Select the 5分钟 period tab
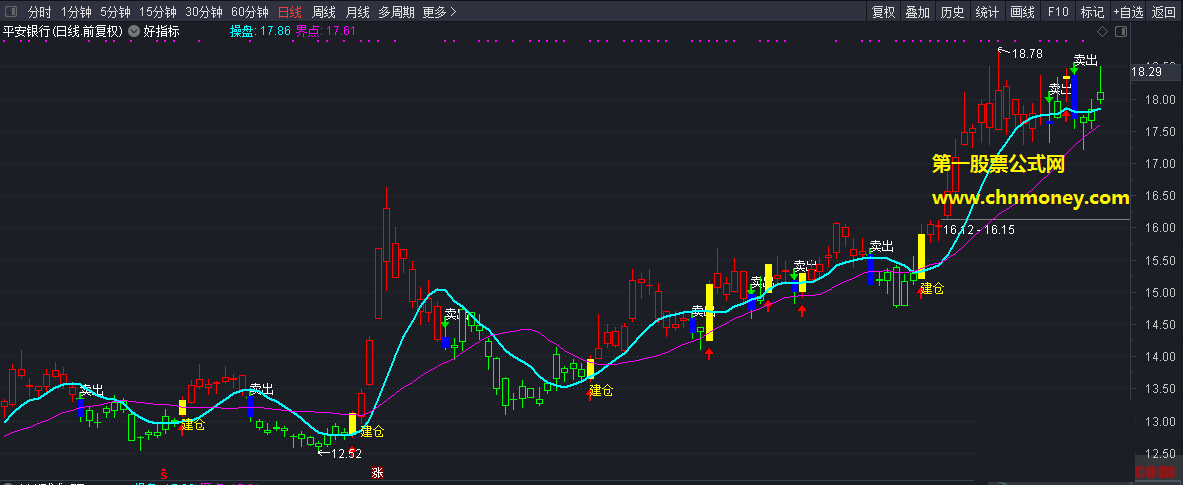Viewport: 1183px width, 485px height. coord(115,12)
